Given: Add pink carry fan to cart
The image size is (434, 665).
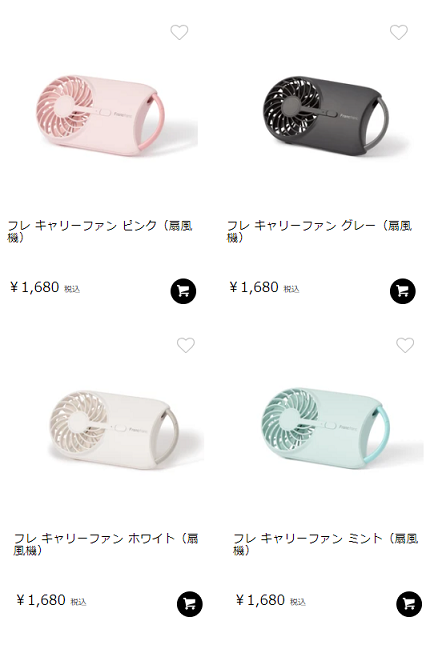Looking at the screenshot, I should [183, 291].
